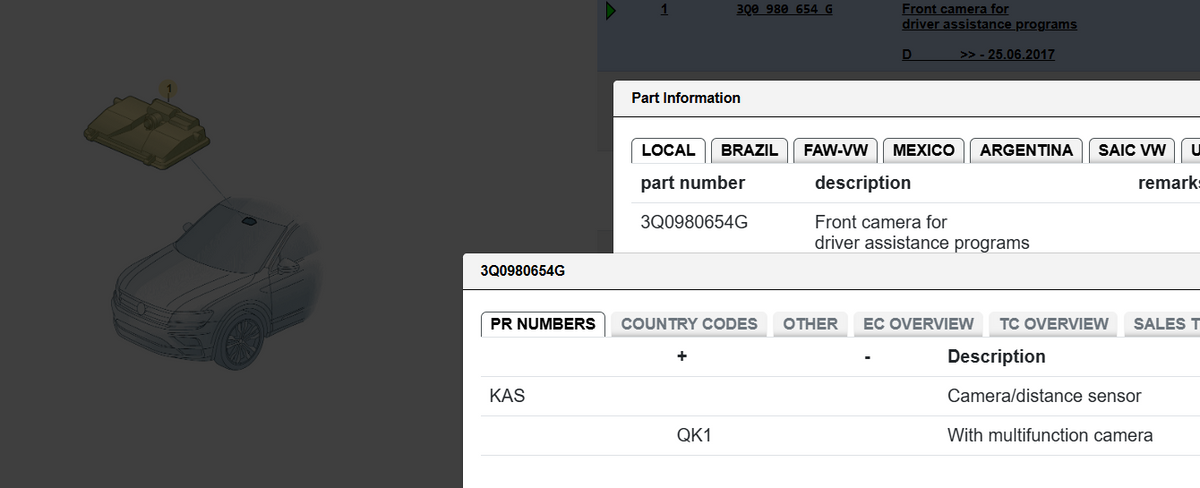The height and width of the screenshot is (488, 1200).
Task: Click the 'description' column header in Part Information
Action: pos(863,183)
